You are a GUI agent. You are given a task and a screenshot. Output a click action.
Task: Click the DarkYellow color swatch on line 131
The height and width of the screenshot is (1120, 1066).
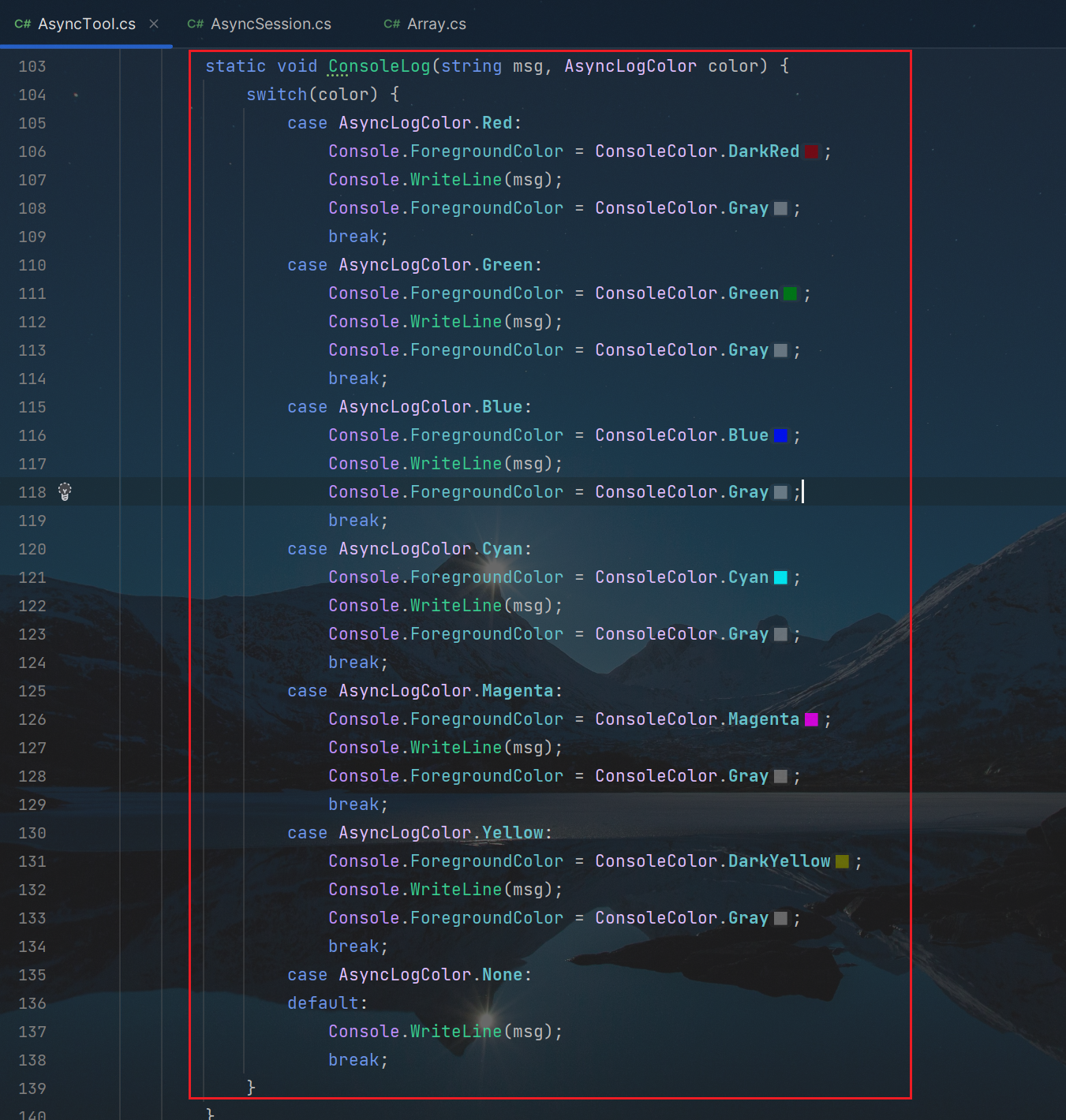(x=842, y=861)
